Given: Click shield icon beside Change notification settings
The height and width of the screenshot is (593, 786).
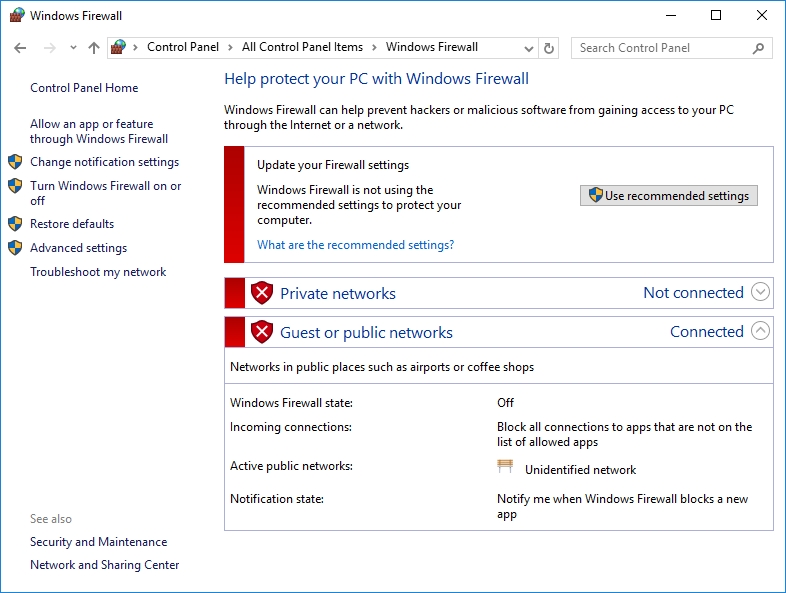Looking at the screenshot, I should [15, 162].
